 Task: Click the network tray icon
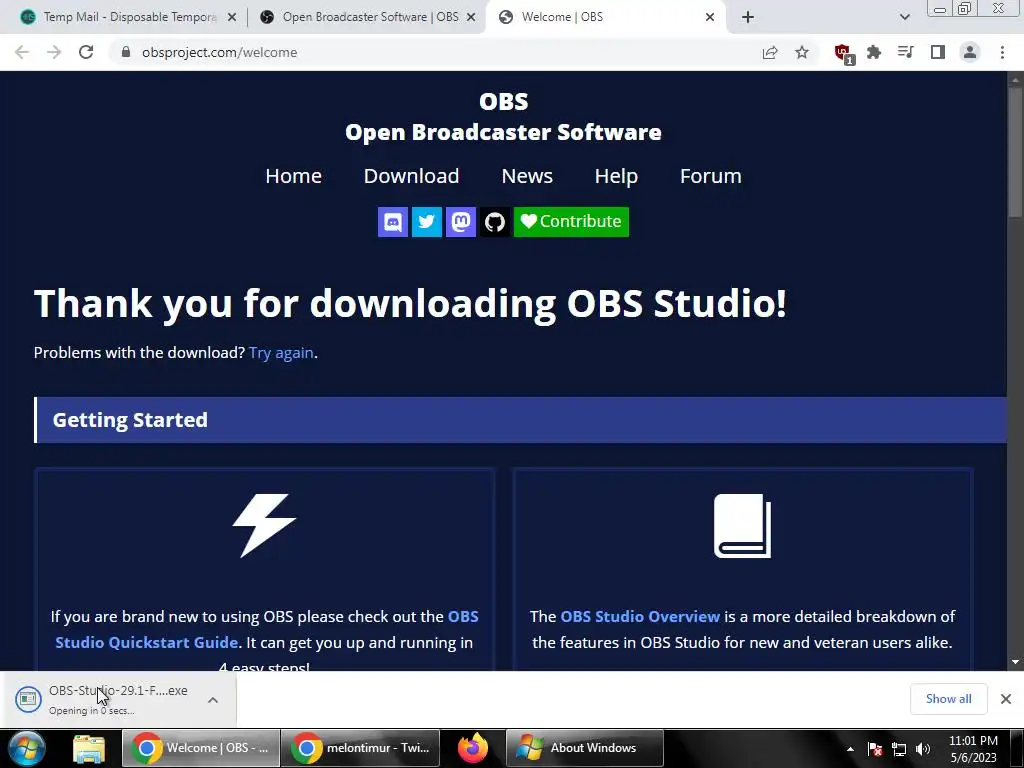click(x=899, y=750)
